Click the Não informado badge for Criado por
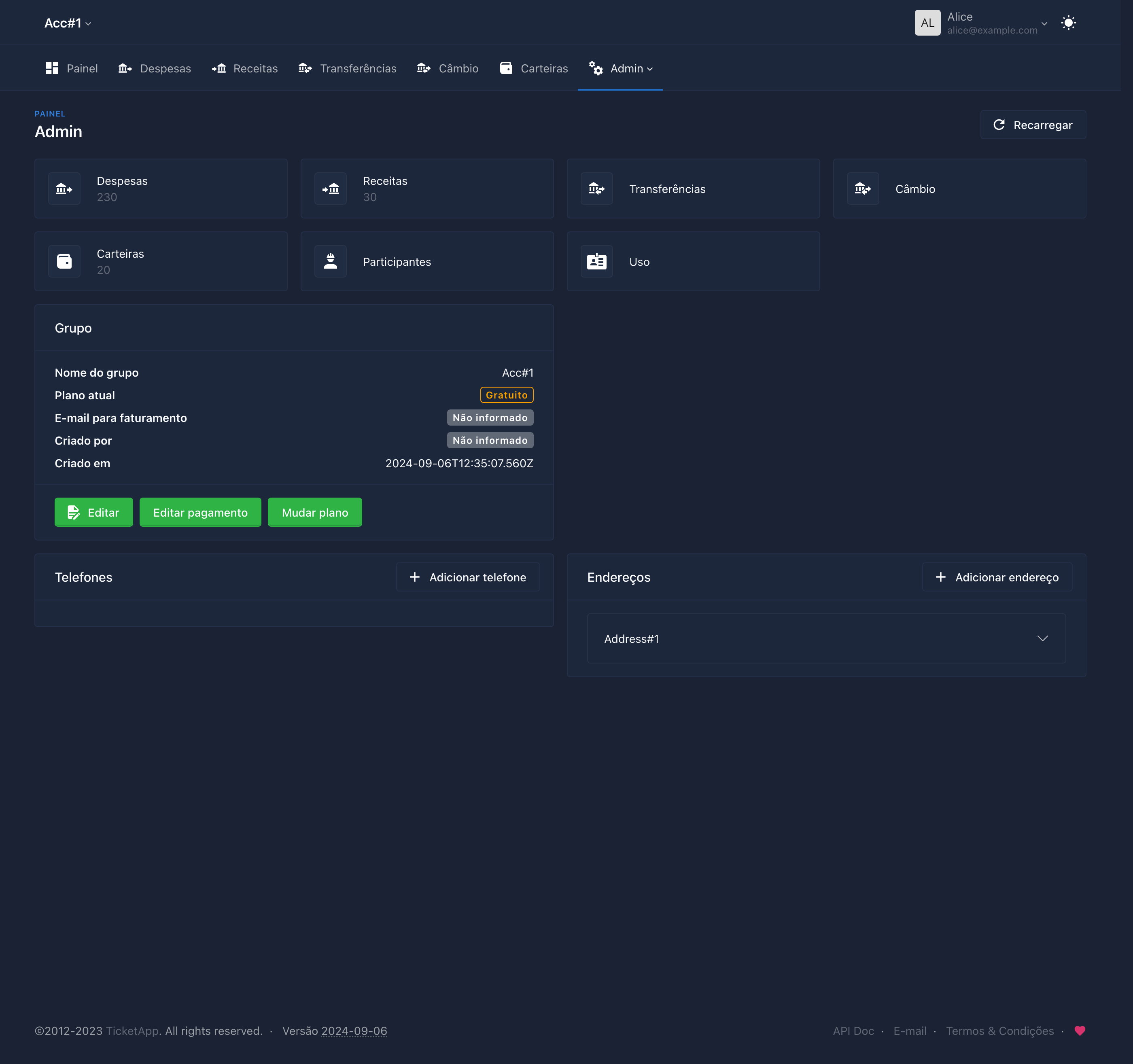 [490, 440]
